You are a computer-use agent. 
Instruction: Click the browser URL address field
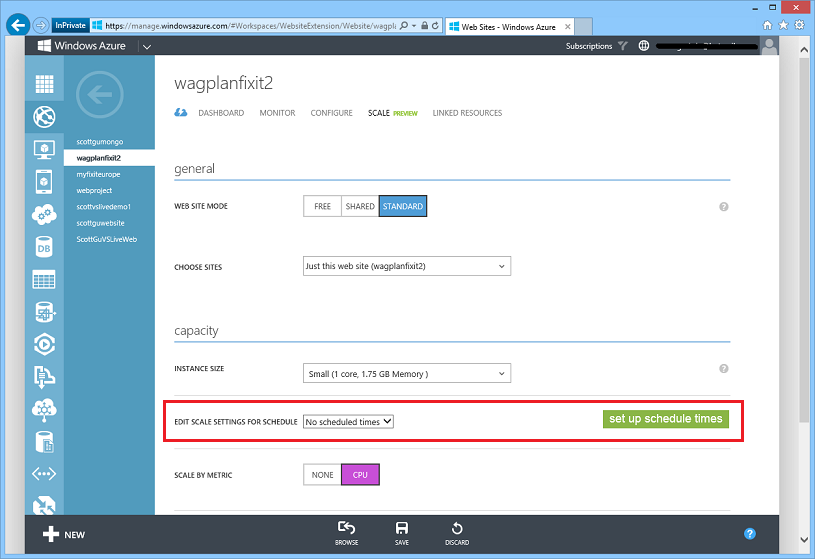click(250, 25)
